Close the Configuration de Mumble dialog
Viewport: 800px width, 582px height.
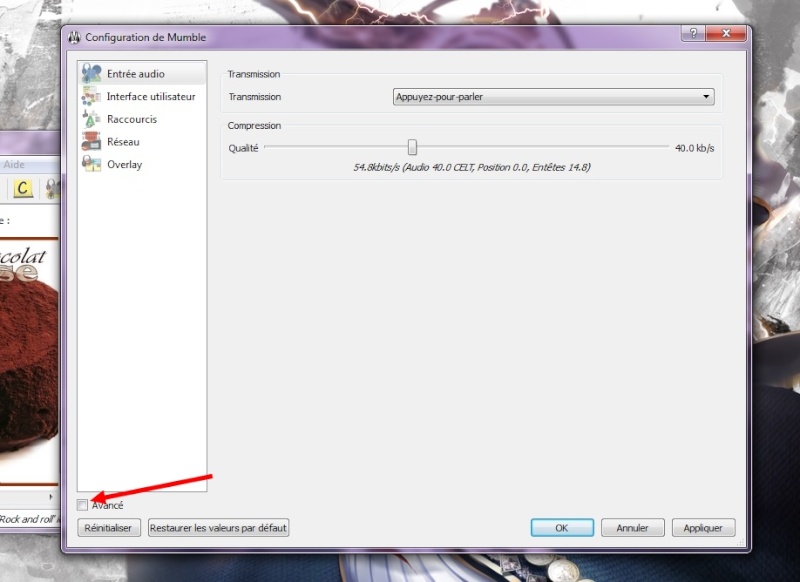pos(726,33)
